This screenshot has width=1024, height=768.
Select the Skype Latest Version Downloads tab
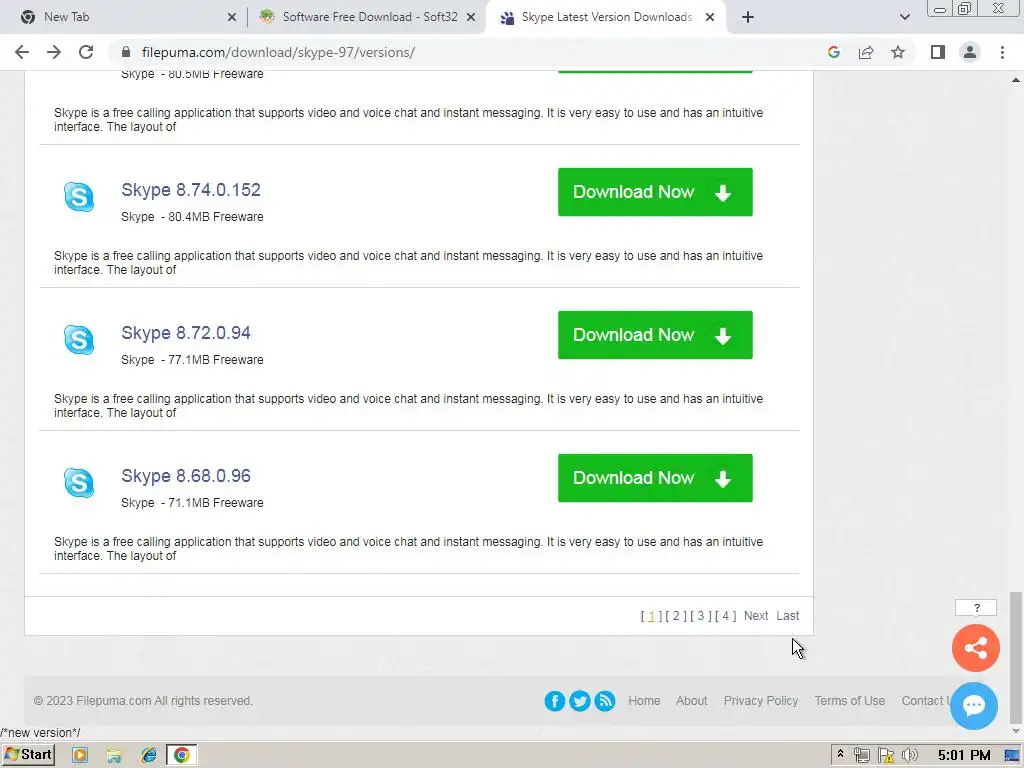(x=606, y=17)
